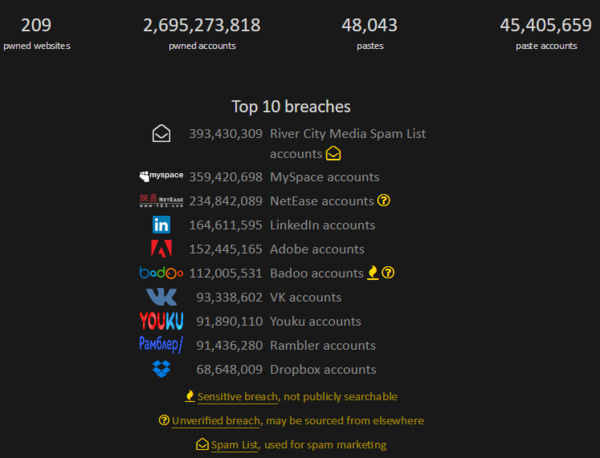Click the River City Media envelope logo
This screenshot has width=600, height=458.
click(161, 133)
